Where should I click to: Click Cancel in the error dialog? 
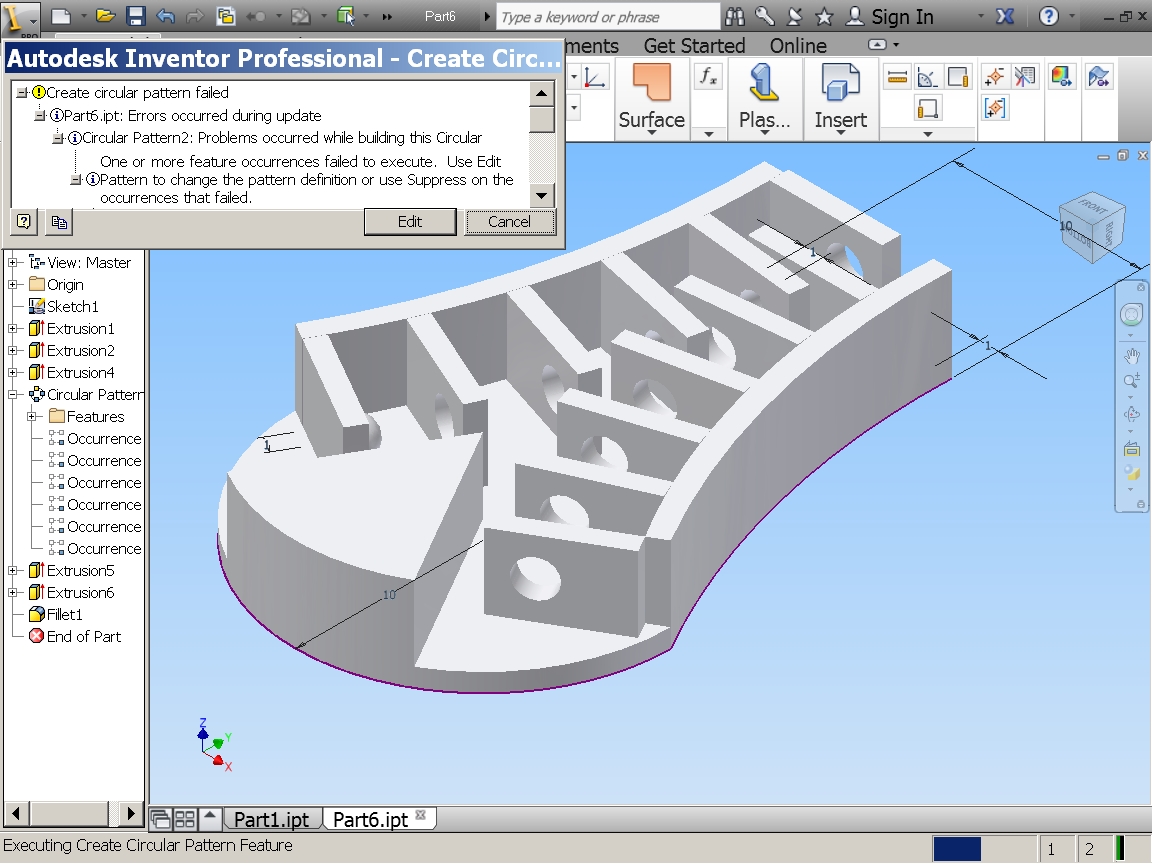[x=509, y=222]
